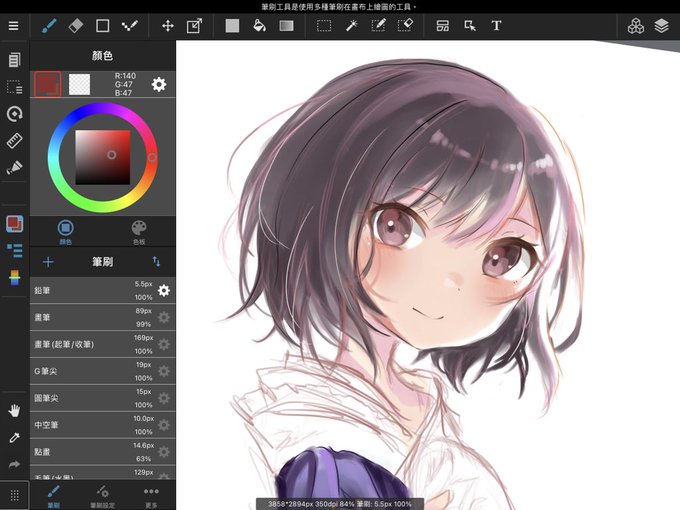Open settings gear for G筆尖 brush
Screen dimensions: 680x510
click(x=164, y=371)
